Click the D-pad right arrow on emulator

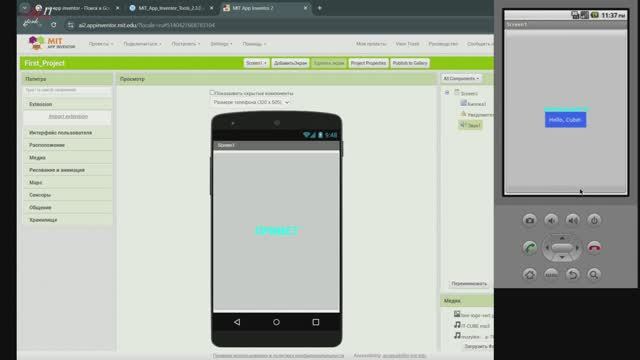(x=577, y=248)
